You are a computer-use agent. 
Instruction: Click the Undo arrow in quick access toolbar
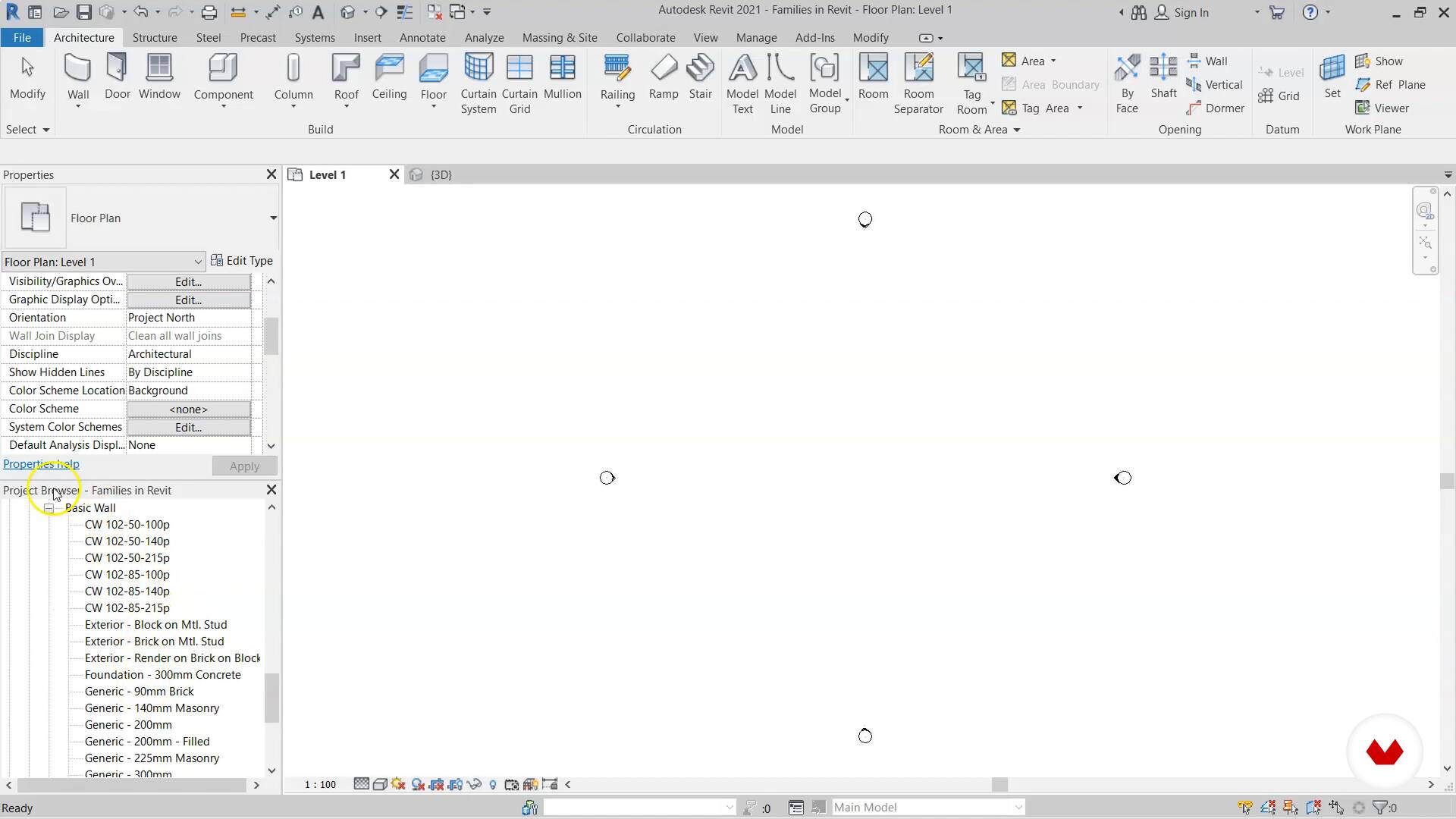coord(140,12)
